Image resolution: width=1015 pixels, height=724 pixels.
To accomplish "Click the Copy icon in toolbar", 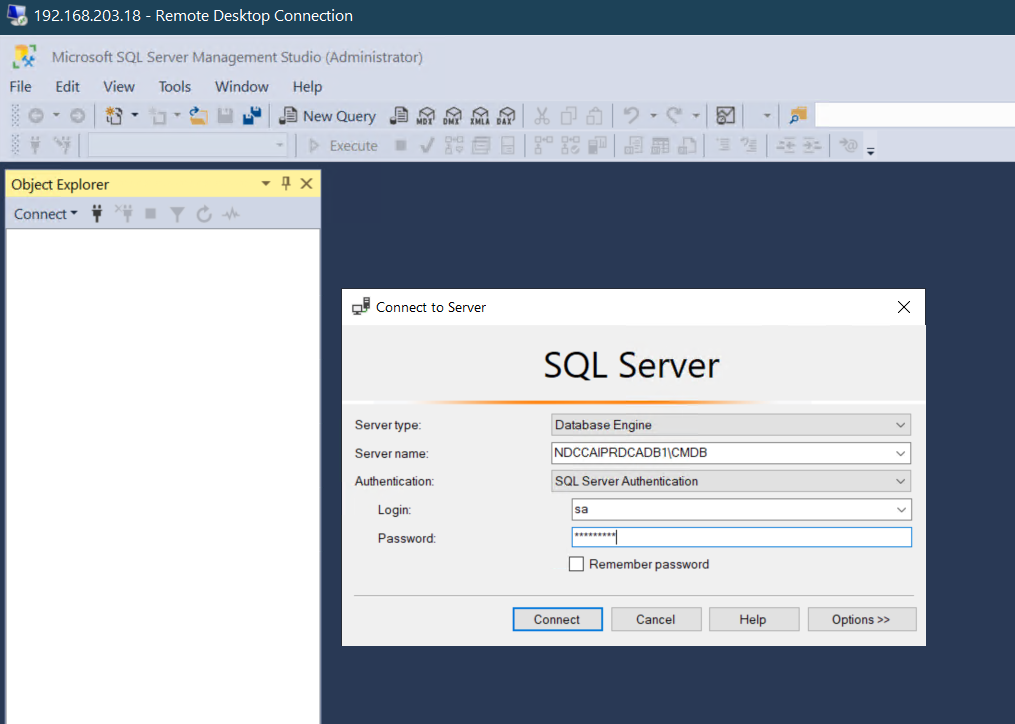I will 568,116.
